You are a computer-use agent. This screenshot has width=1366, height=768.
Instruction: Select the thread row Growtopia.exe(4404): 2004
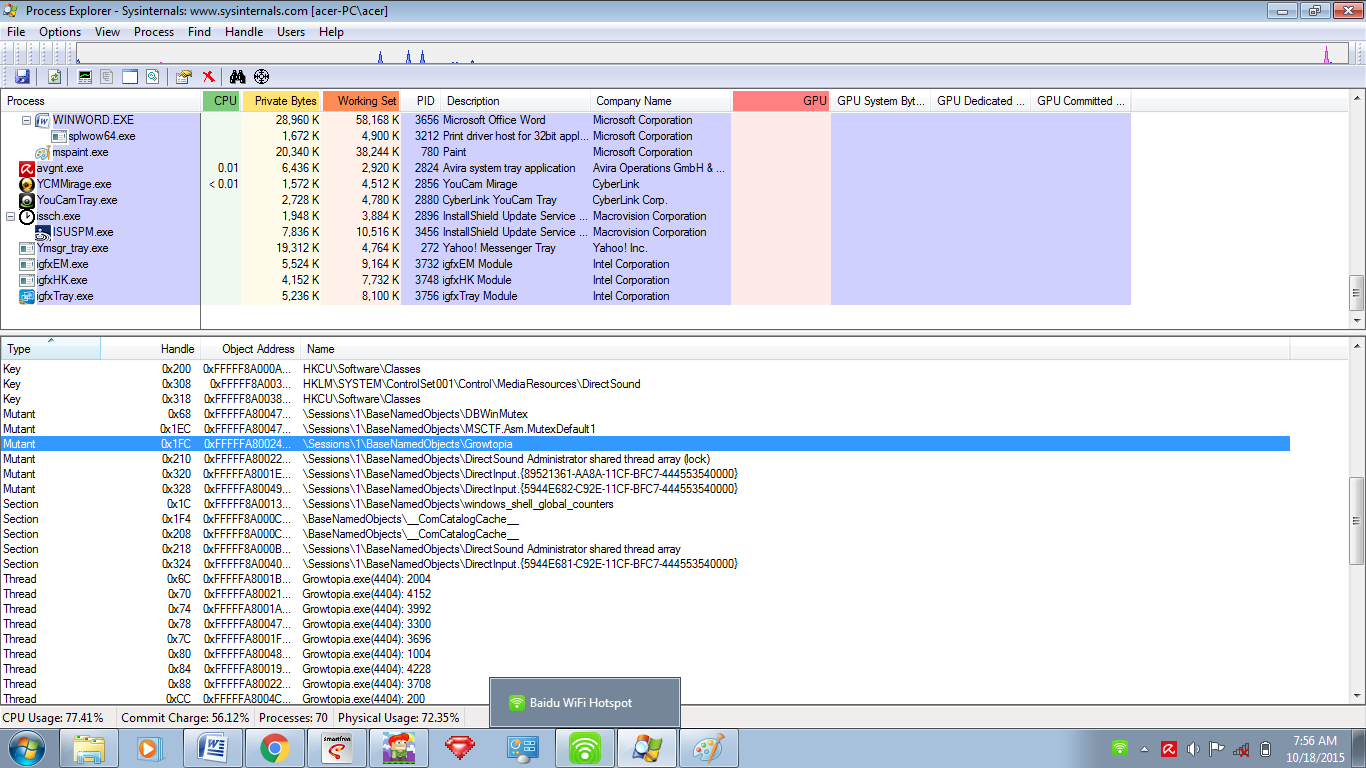pyautogui.click(x=645, y=579)
